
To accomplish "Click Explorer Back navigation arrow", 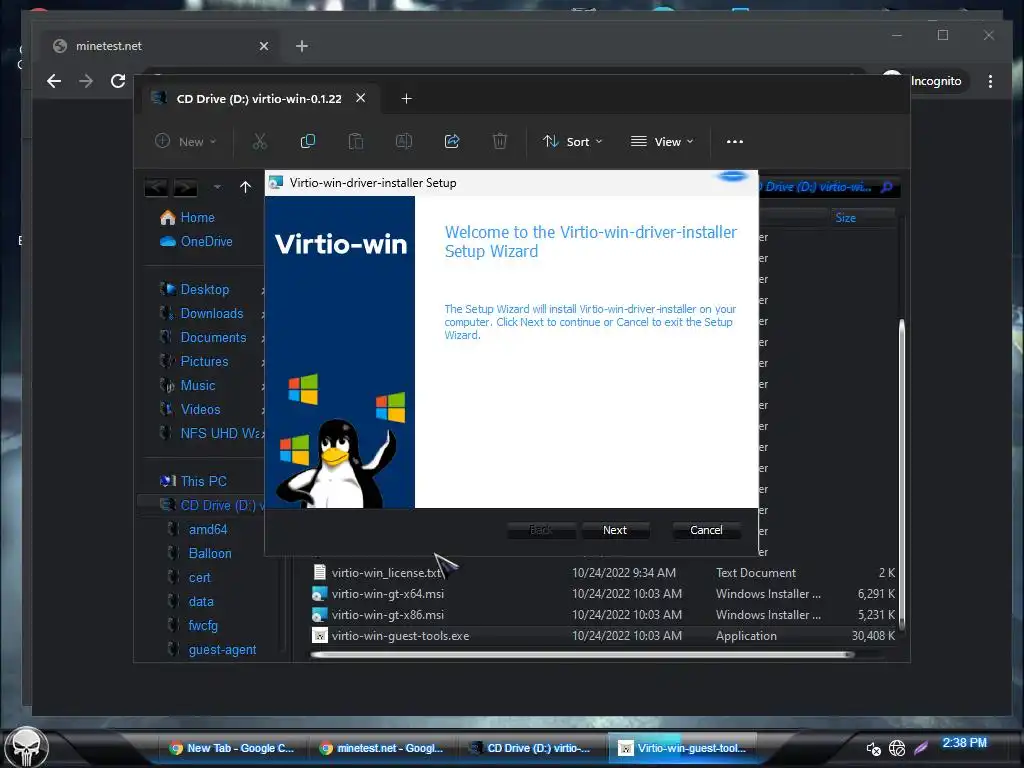I will tap(156, 187).
